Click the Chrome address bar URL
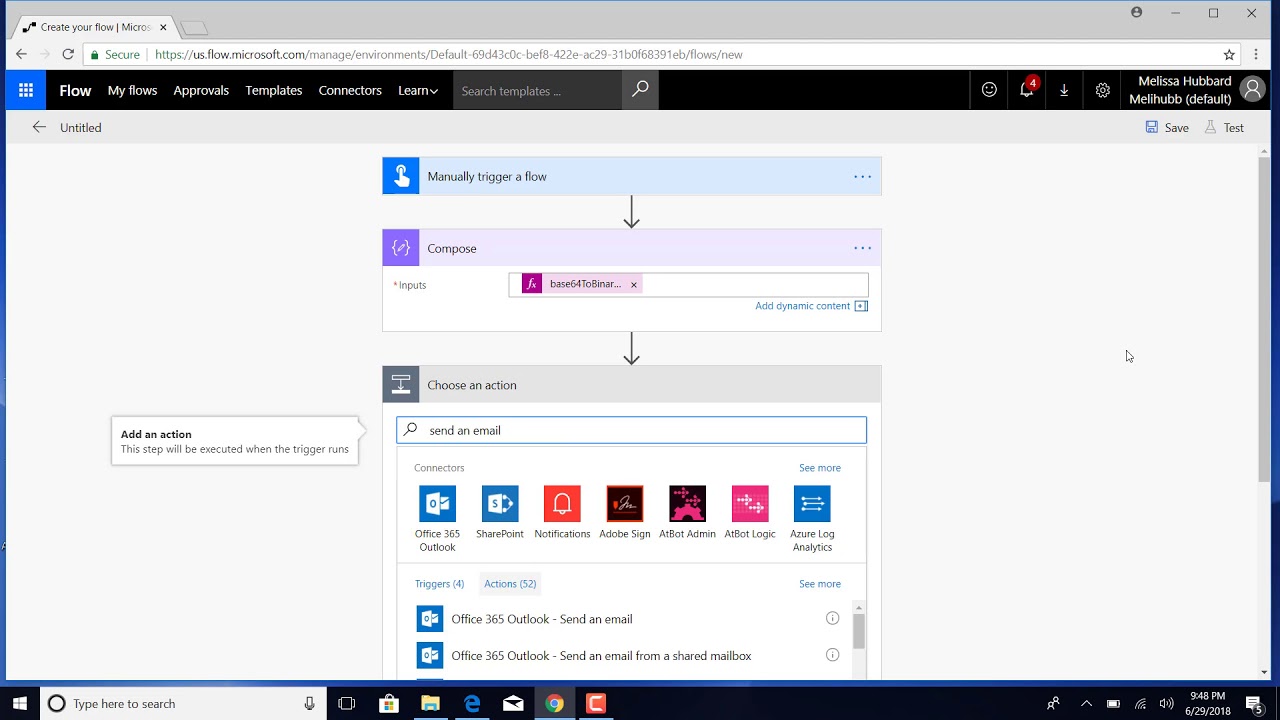 [449, 54]
